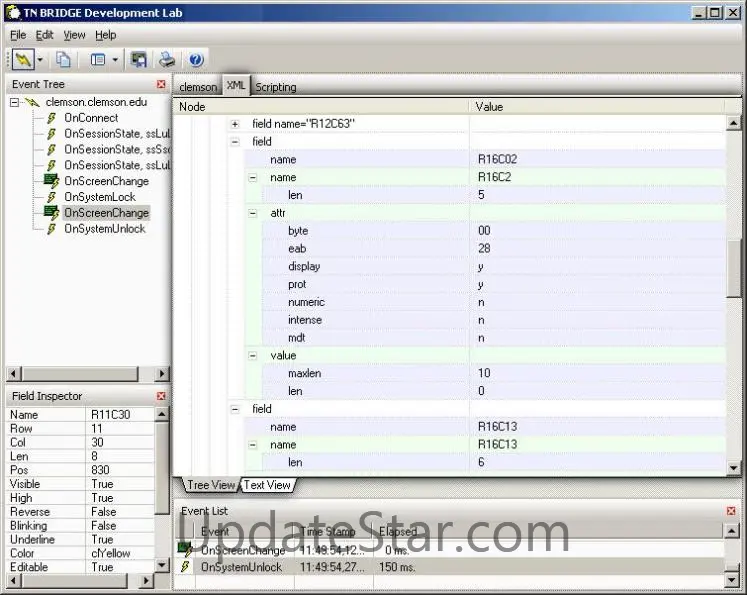Collapse the name R16C13 node
747x595 pixels.
pos(253,444)
